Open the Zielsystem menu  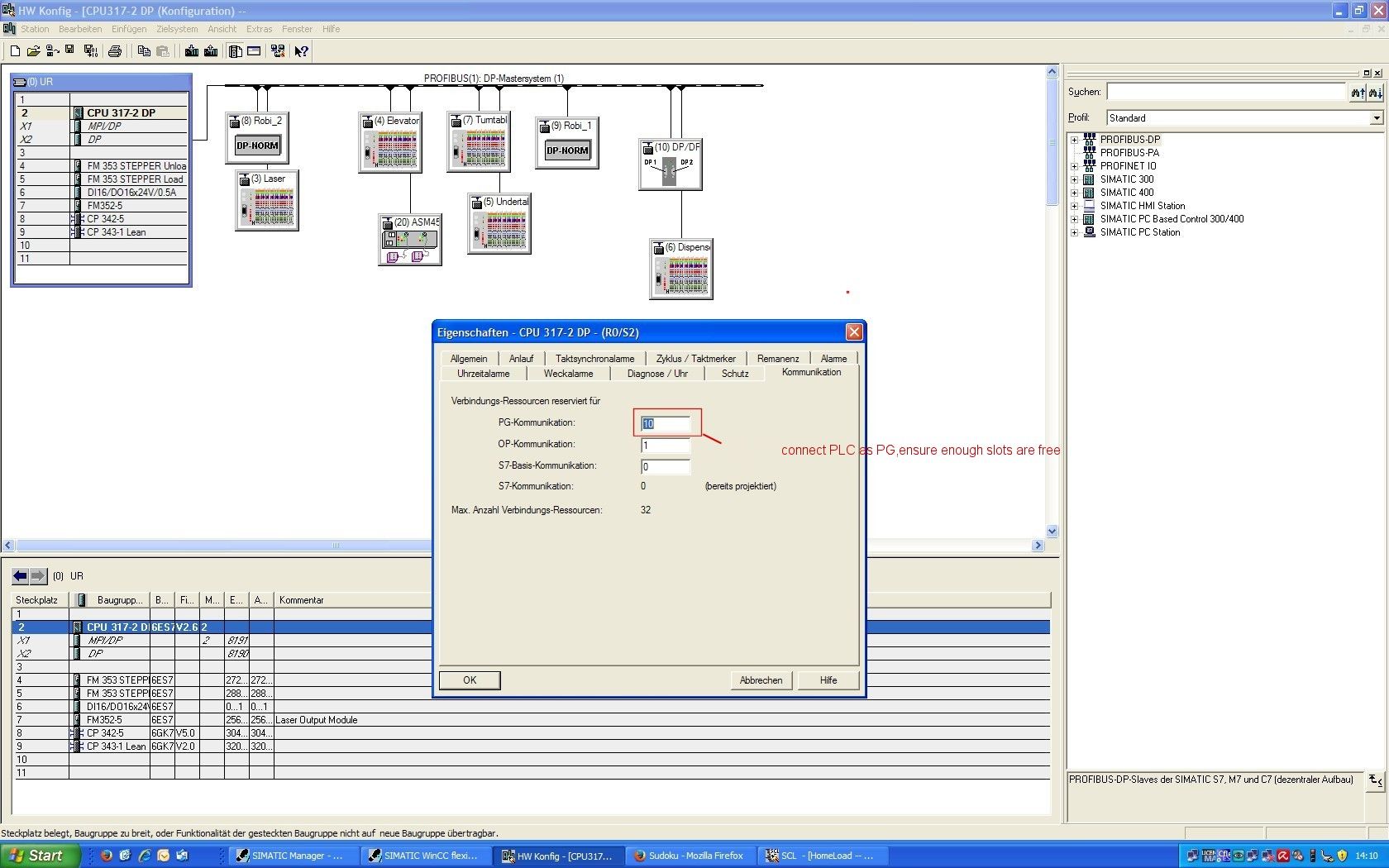(x=177, y=29)
